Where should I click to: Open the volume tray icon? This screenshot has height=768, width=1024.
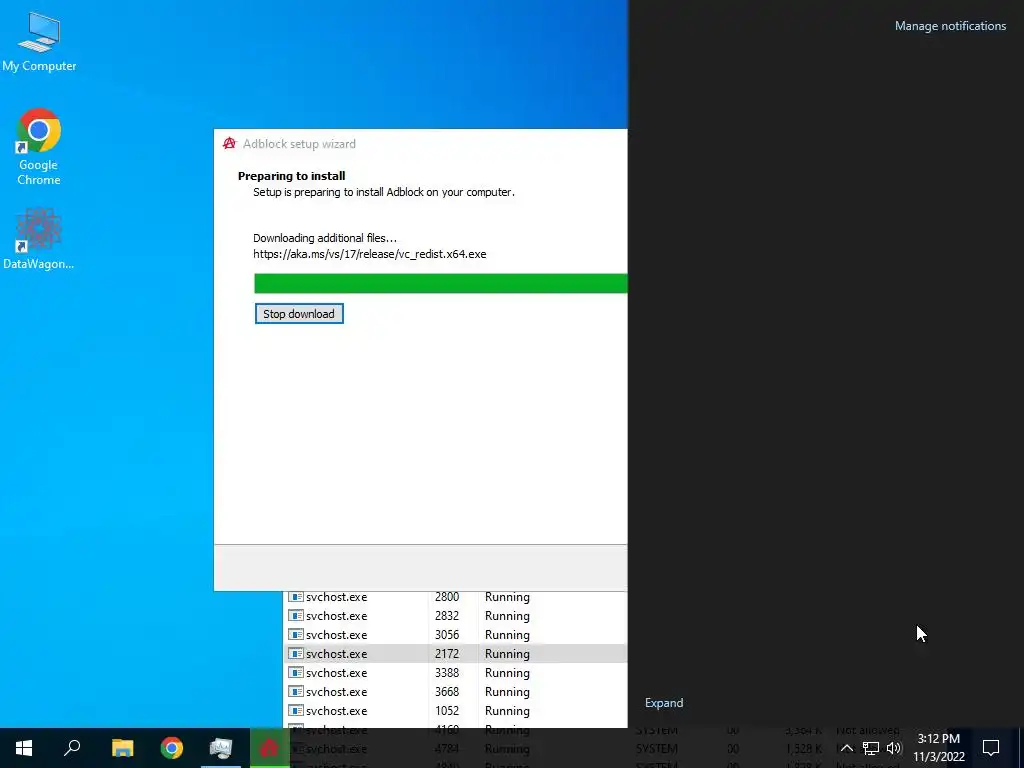coord(893,748)
